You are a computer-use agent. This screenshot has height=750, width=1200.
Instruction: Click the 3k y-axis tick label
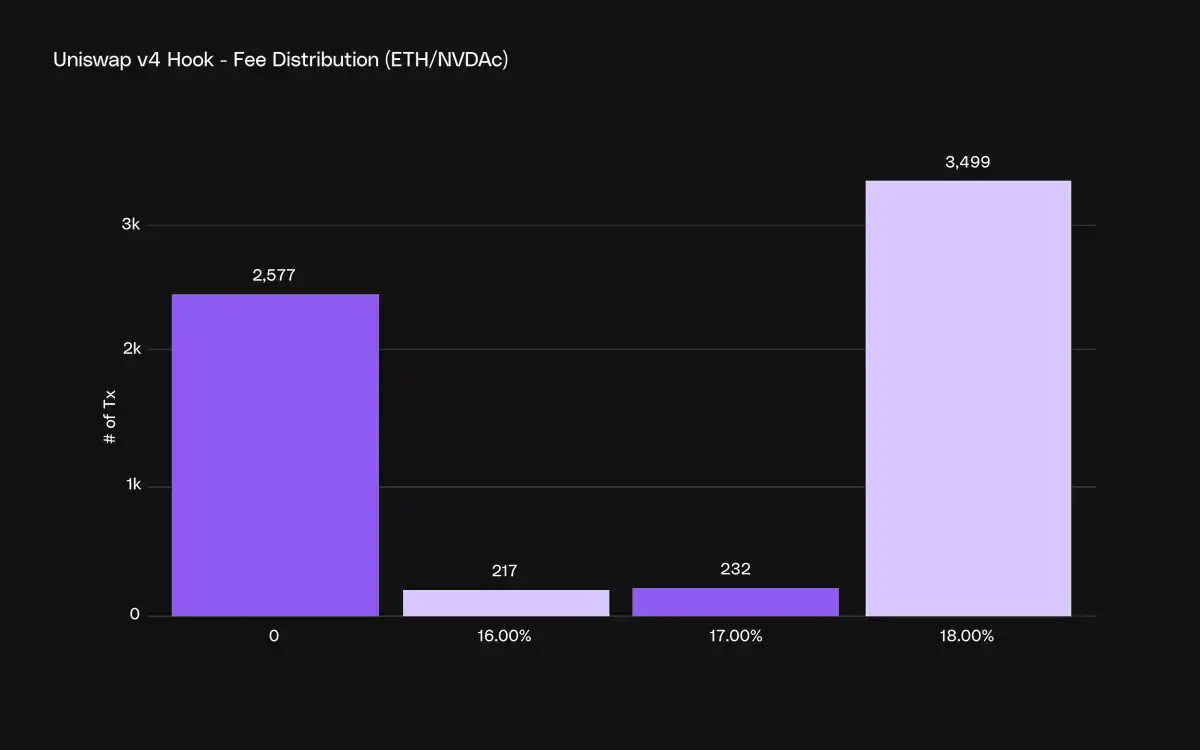point(130,225)
